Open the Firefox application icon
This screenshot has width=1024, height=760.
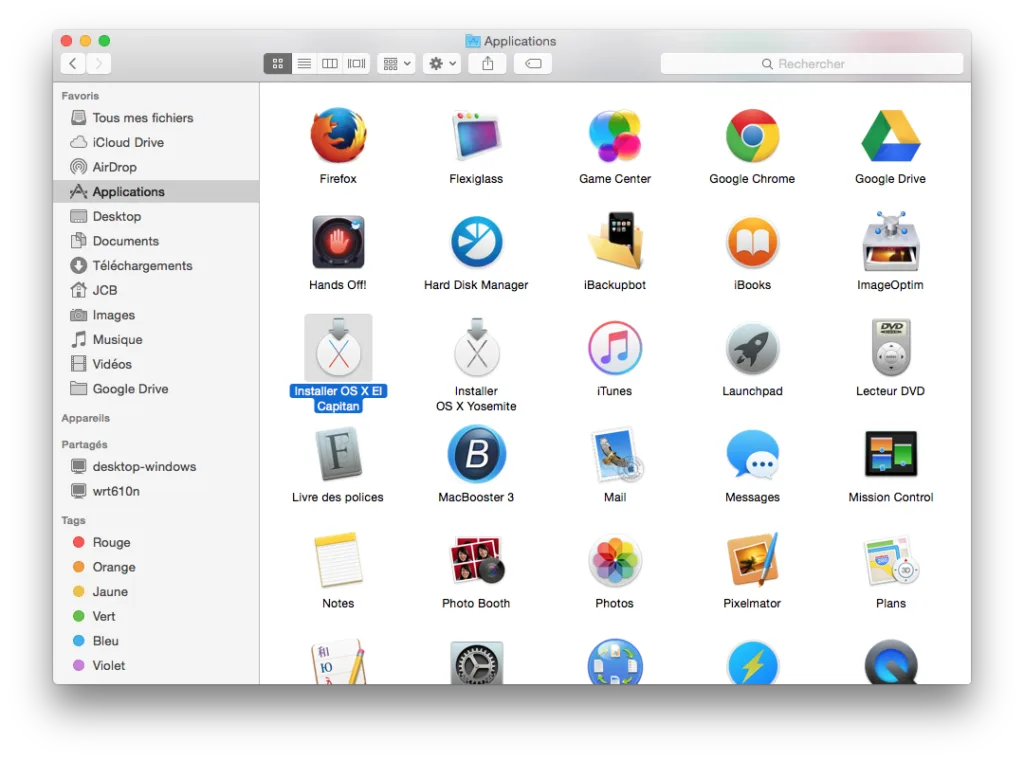(x=338, y=136)
